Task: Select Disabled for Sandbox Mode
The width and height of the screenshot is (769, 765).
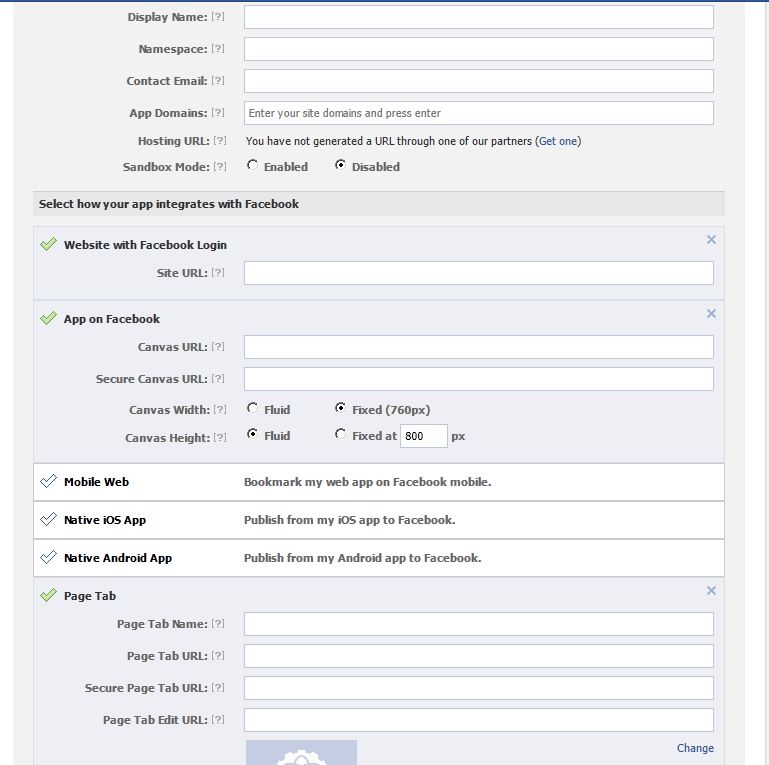Action: point(340,165)
